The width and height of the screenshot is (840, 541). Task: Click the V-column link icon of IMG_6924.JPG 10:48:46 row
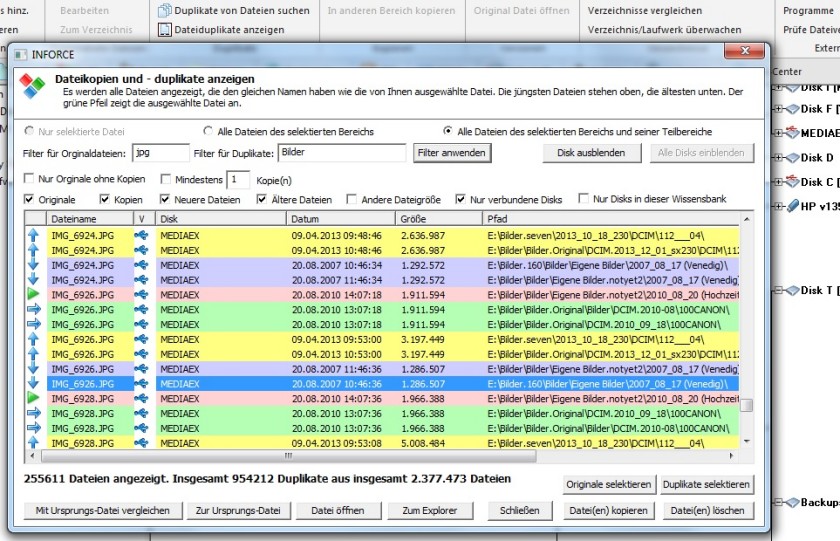coord(141,250)
